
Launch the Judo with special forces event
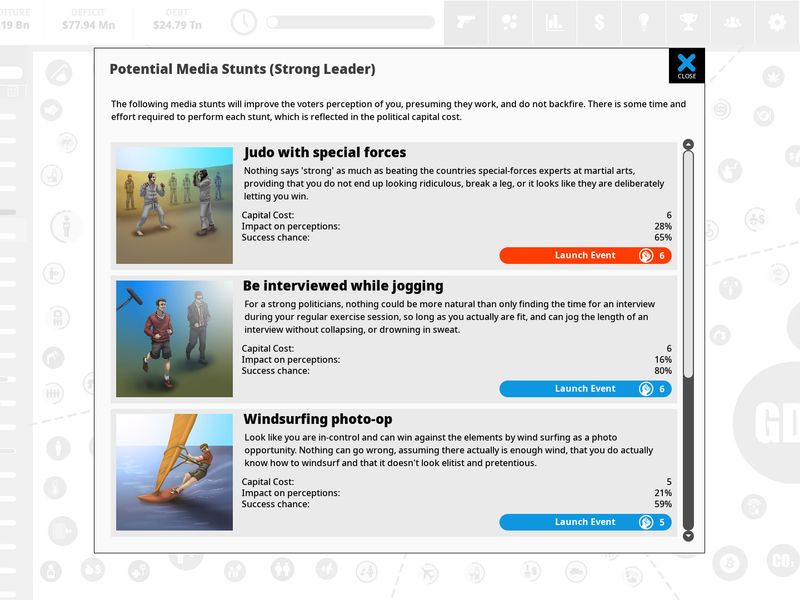click(x=585, y=256)
